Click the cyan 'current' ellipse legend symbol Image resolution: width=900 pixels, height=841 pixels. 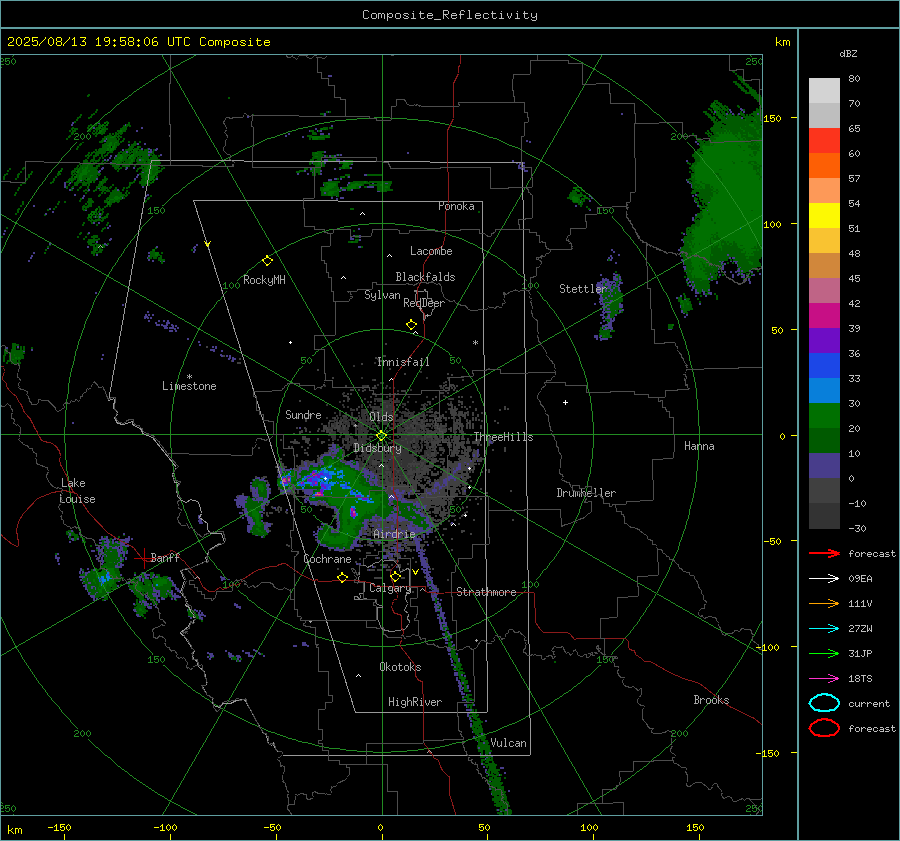(x=824, y=703)
